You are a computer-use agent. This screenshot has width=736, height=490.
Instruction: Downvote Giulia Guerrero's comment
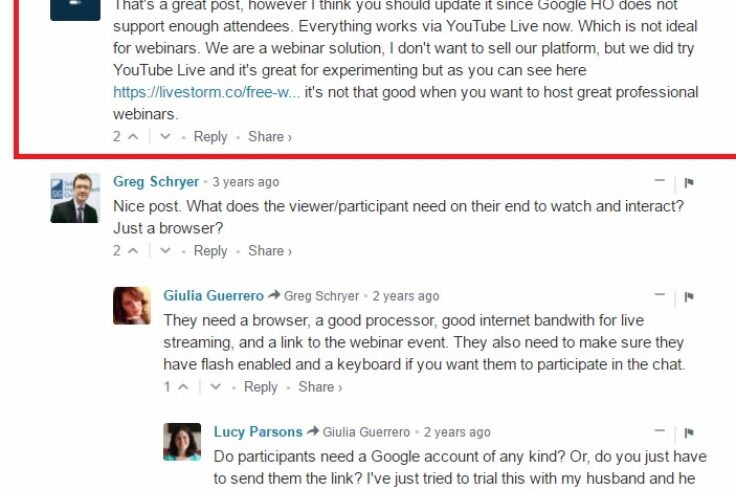[215, 387]
